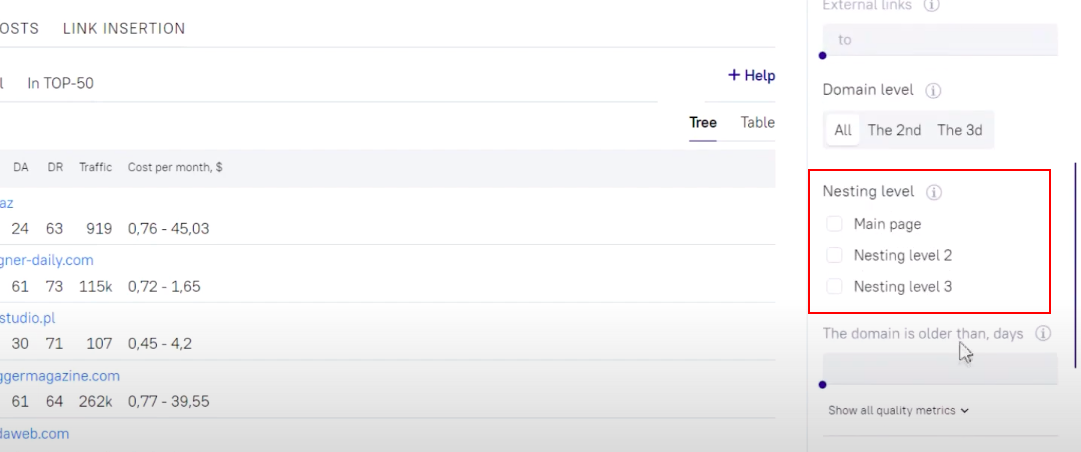Open the studio.pl domain link

coord(28,318)
